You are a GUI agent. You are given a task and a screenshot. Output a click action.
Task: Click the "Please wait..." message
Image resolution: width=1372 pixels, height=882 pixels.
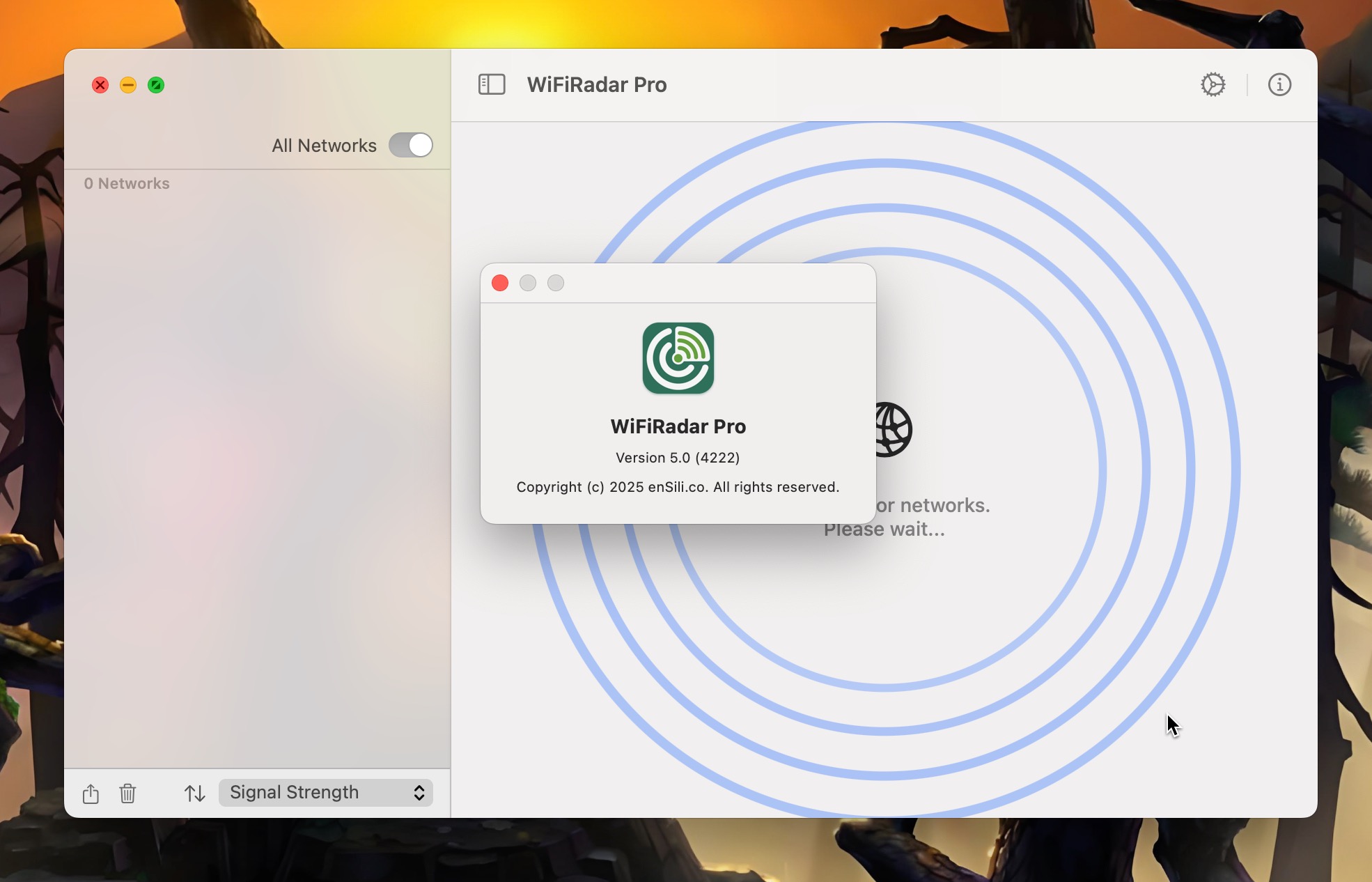[884, 529]
